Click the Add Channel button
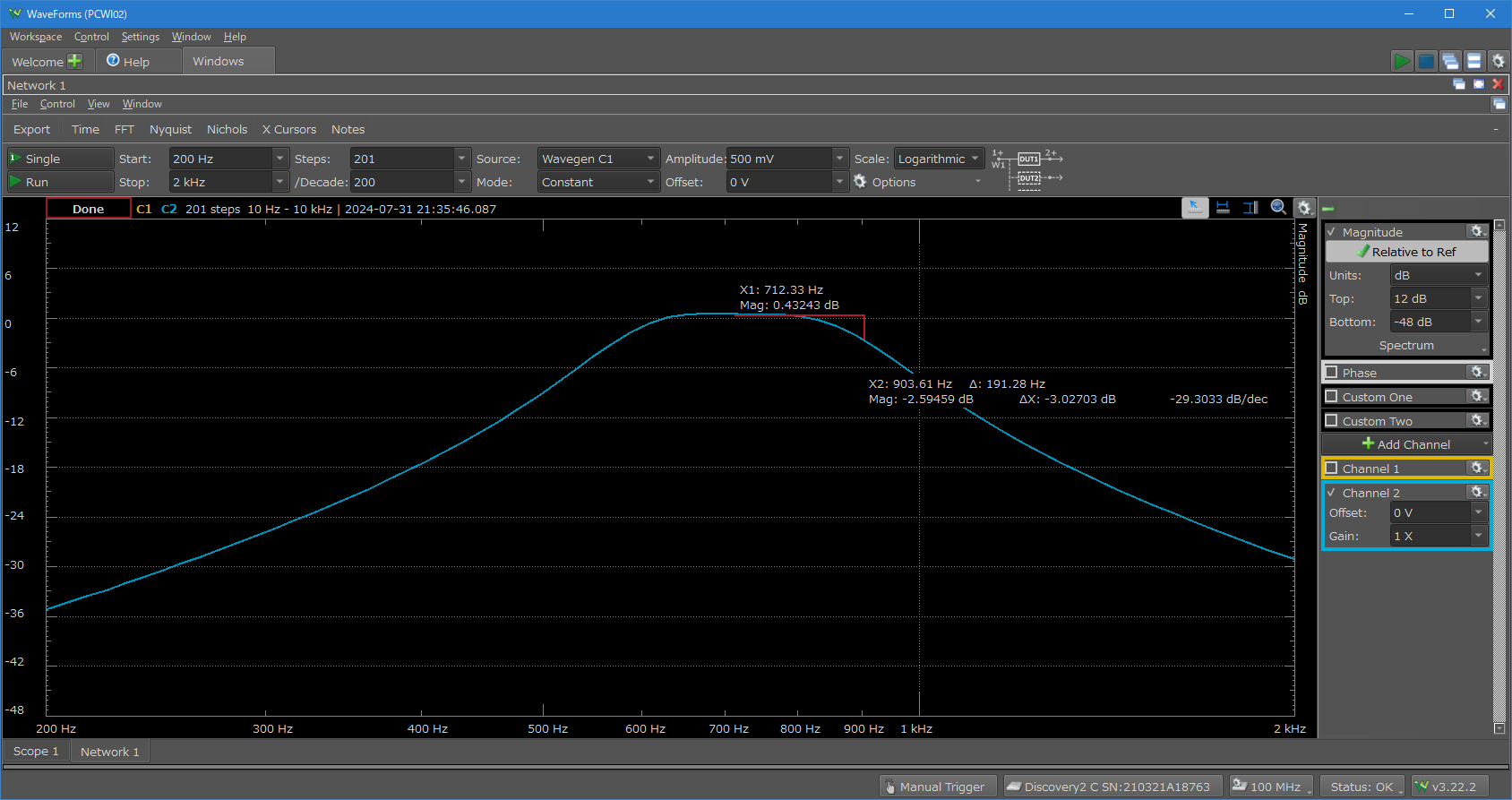 (1406, 444)
